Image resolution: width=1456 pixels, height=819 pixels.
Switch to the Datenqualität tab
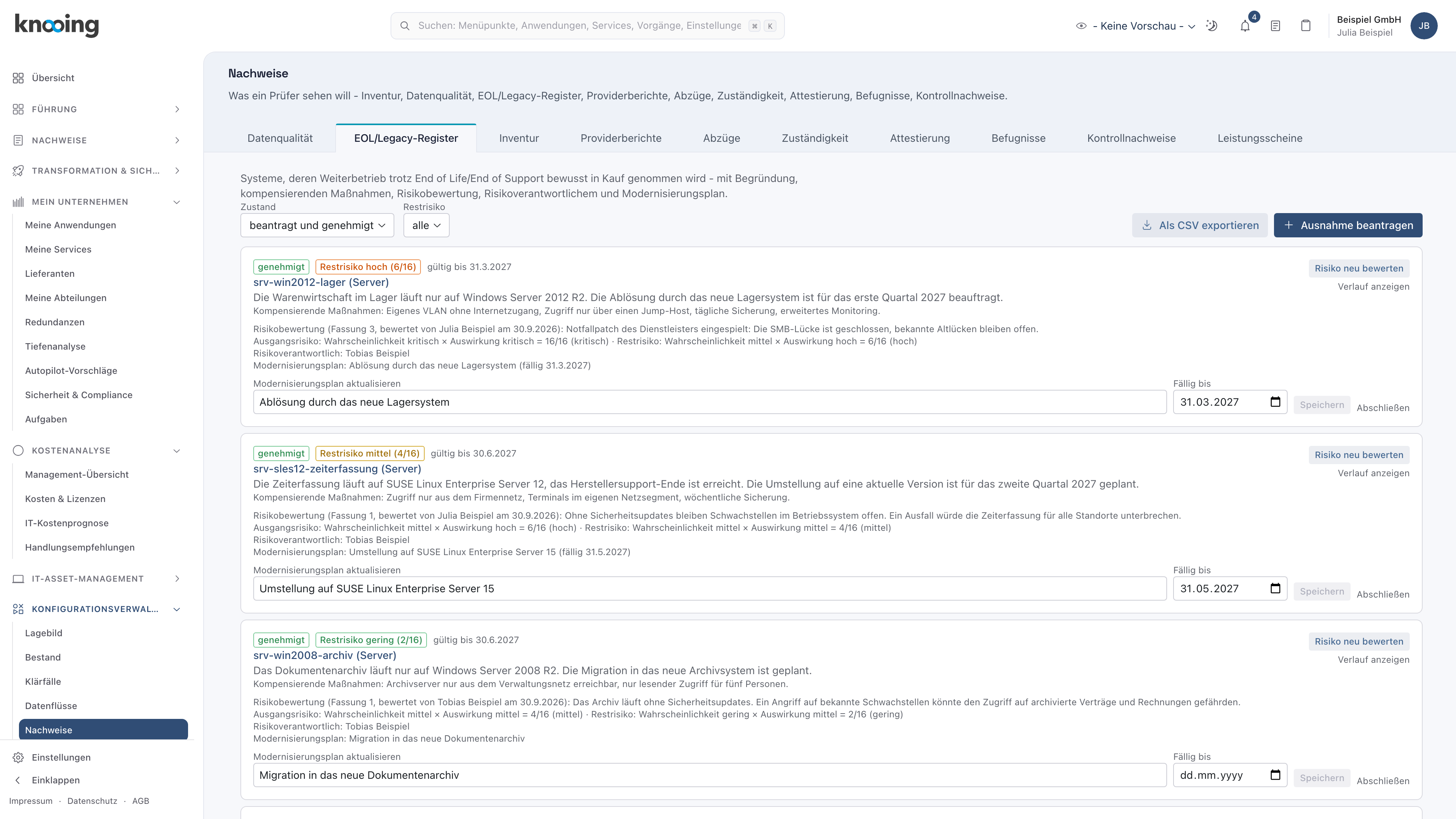(x=280, y=138)
